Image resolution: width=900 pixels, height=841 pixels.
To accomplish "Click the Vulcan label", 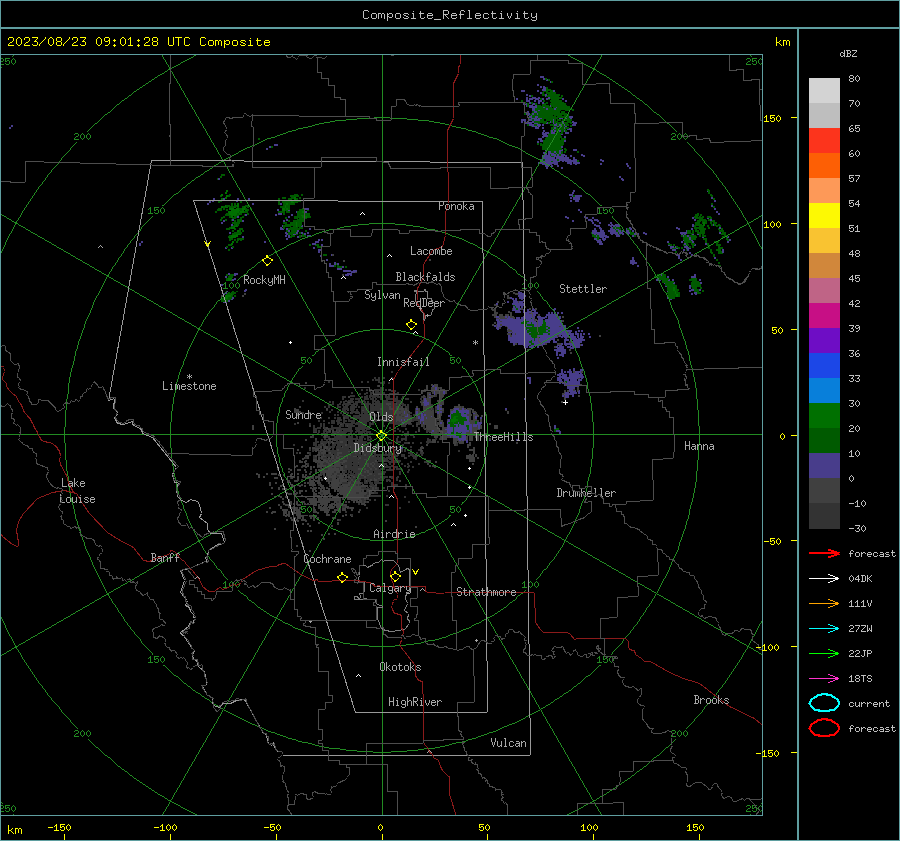I will 508,743.
